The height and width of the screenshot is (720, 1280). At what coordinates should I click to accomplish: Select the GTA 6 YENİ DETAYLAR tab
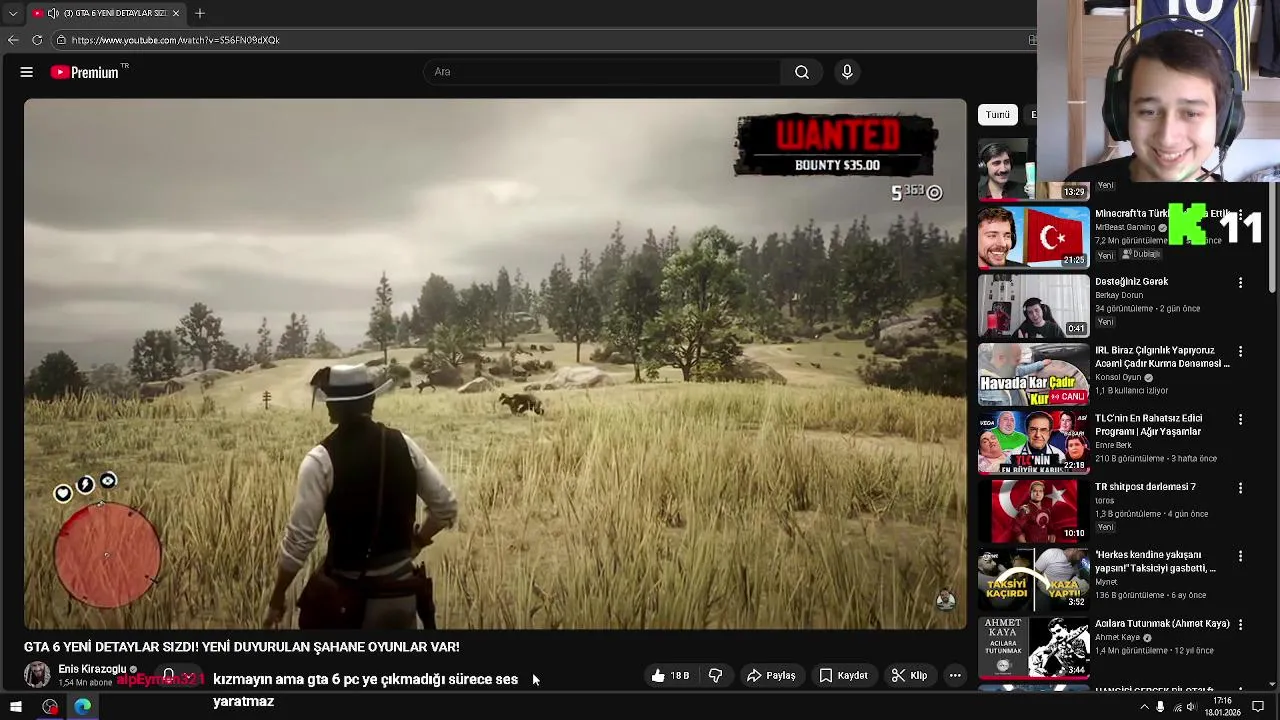coord(106,13)
